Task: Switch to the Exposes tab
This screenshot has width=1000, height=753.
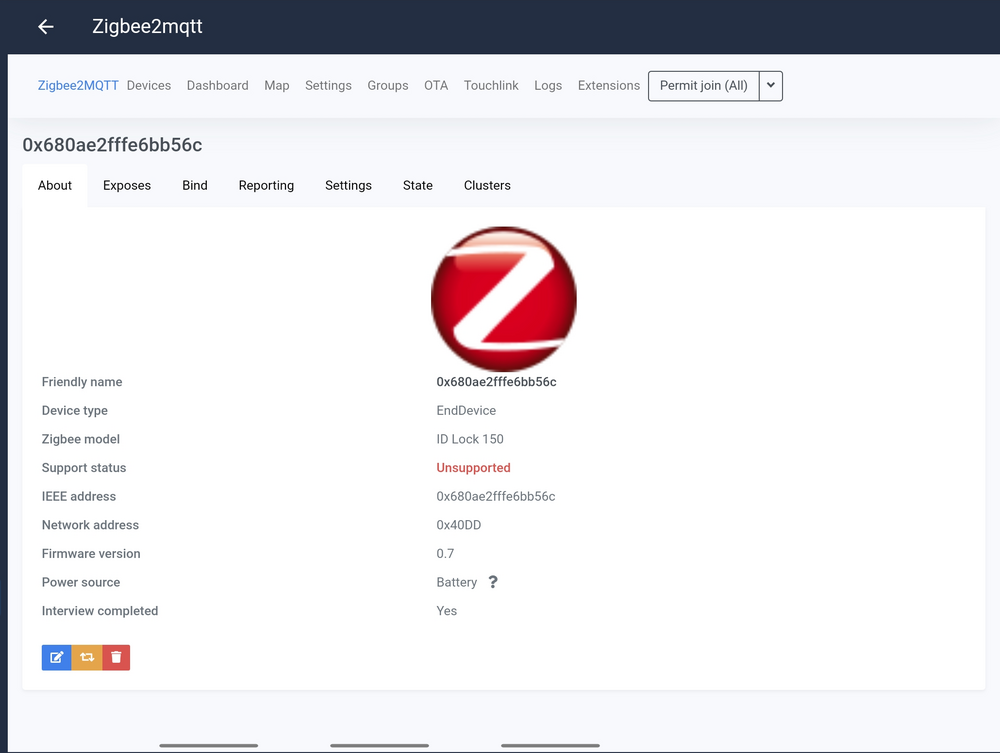Action: pos(127,186)
